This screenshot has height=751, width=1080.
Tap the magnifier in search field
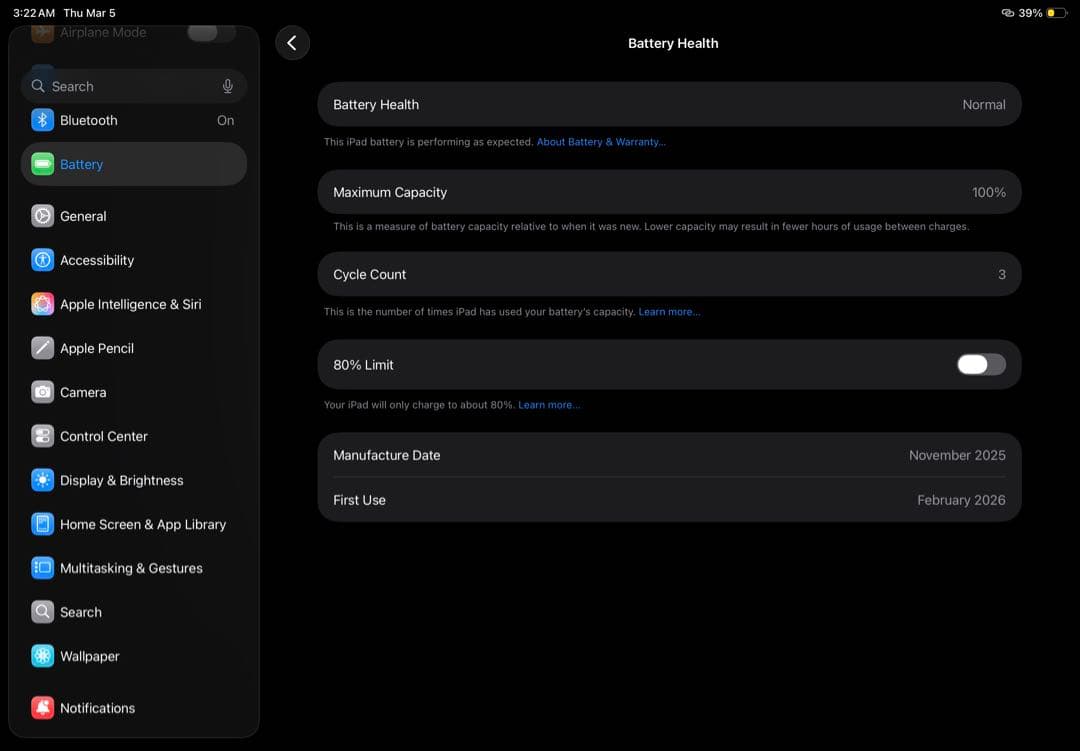[x=39, y=86]
